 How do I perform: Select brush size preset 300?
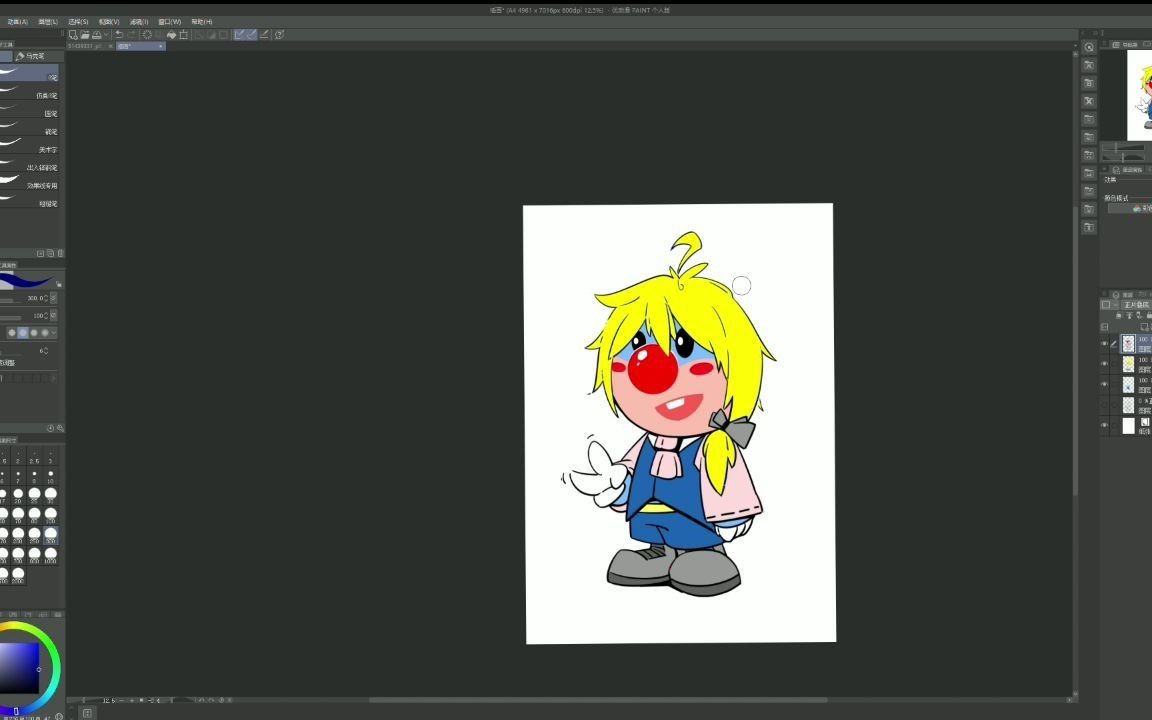pyautogui.click(x=51, y=534)
